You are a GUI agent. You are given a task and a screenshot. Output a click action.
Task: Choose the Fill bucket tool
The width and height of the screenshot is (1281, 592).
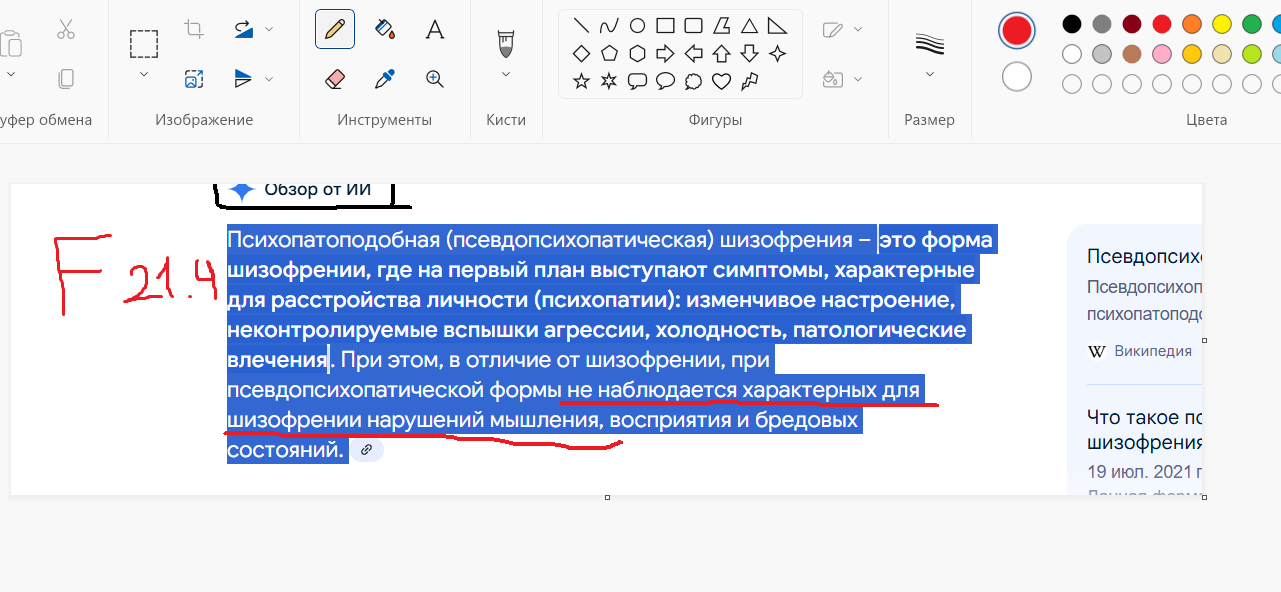[385, 29]
